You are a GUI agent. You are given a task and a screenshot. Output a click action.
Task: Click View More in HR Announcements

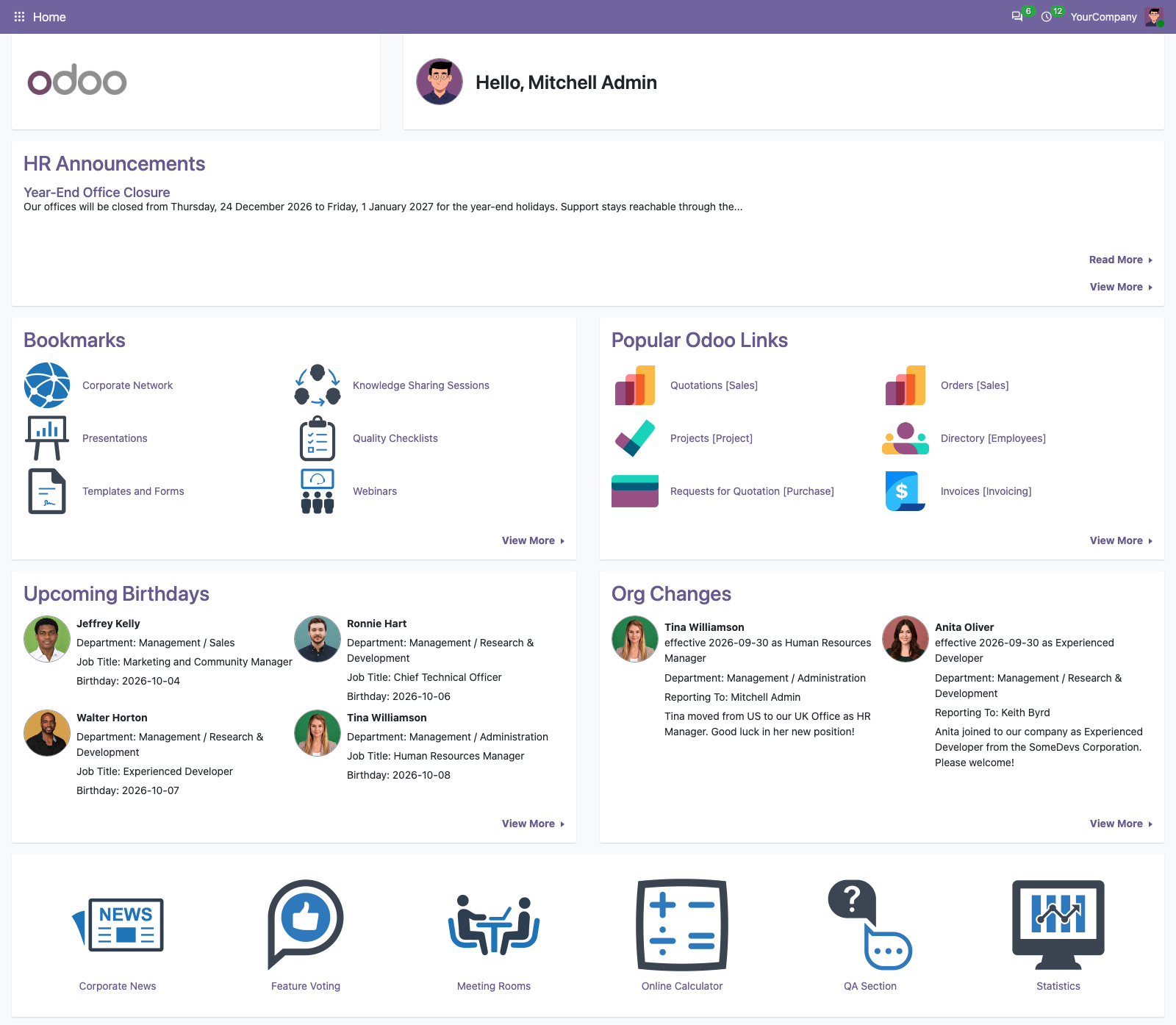click(x=1120, y=287)
